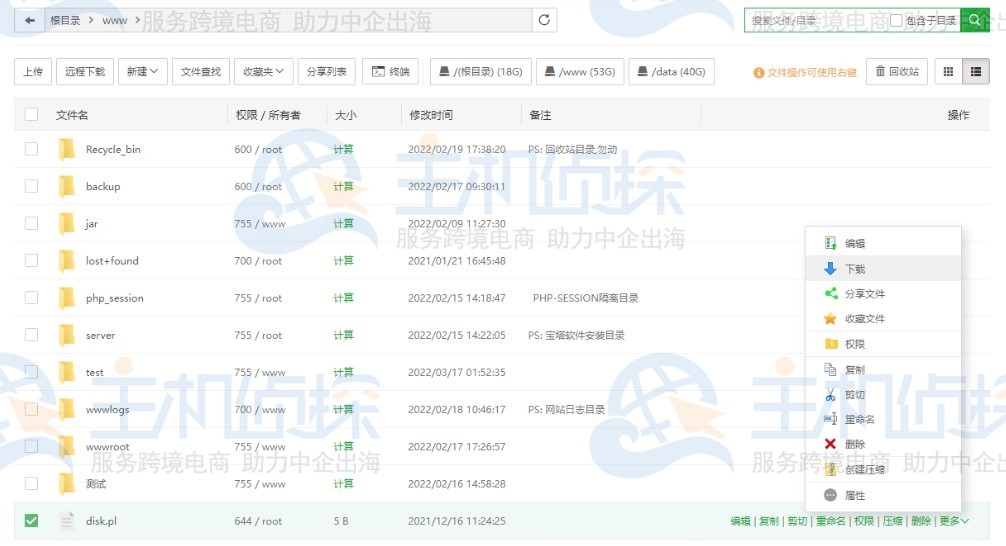
Task: Choose 剪切 in the context menu
Action: 883,395
